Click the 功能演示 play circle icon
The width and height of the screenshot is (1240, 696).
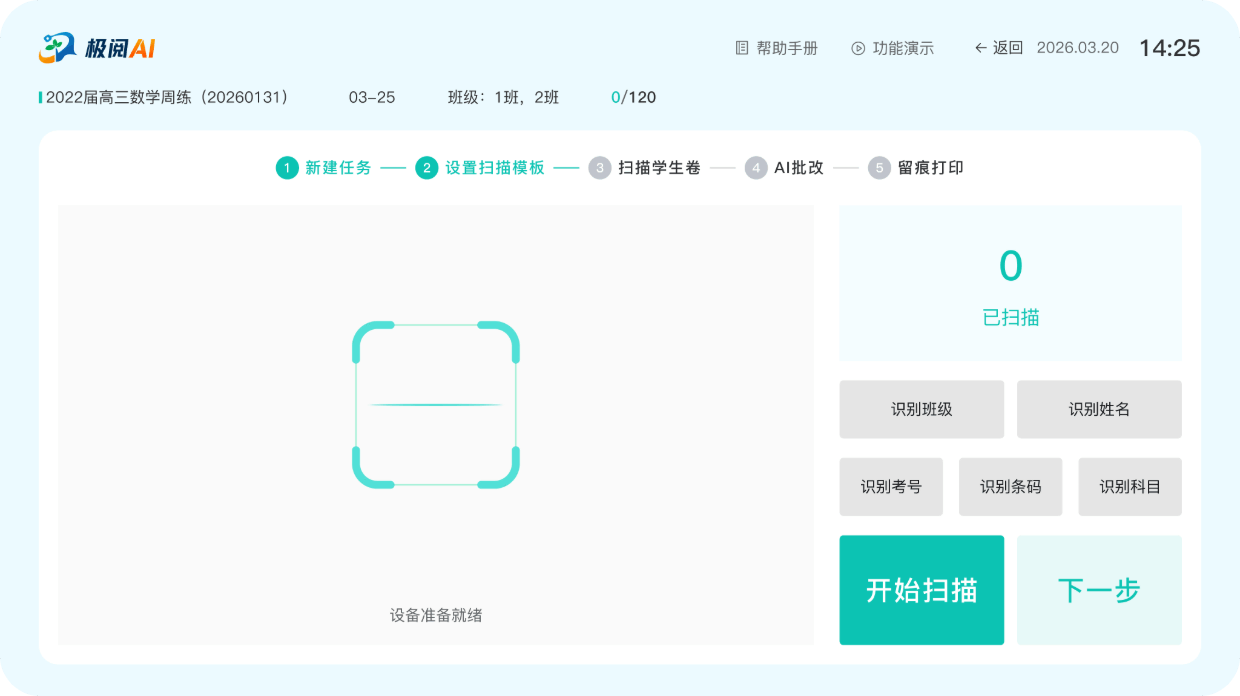coord(858,48)
